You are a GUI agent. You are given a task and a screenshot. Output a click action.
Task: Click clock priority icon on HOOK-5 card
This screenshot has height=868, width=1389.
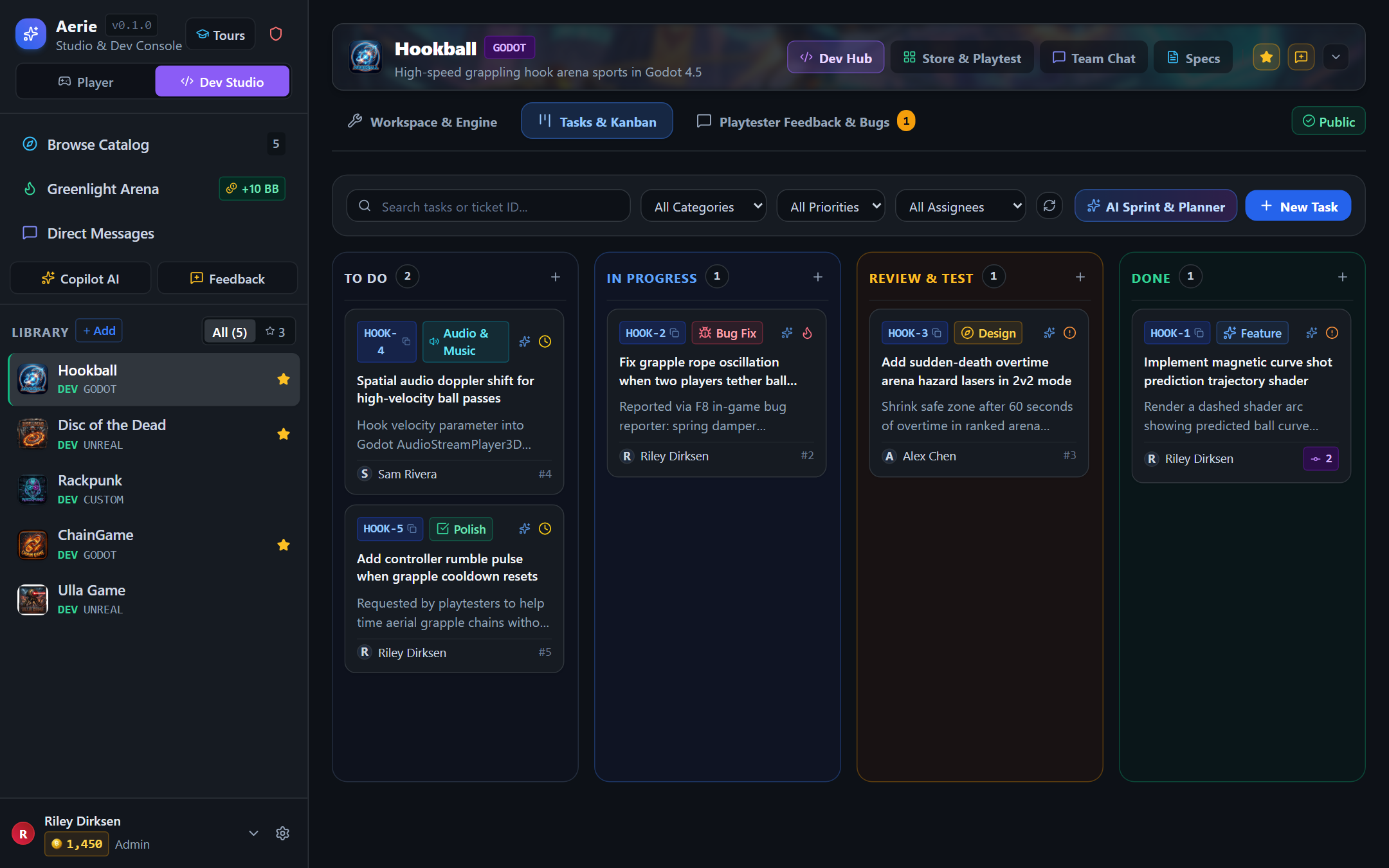coord(545,529)
